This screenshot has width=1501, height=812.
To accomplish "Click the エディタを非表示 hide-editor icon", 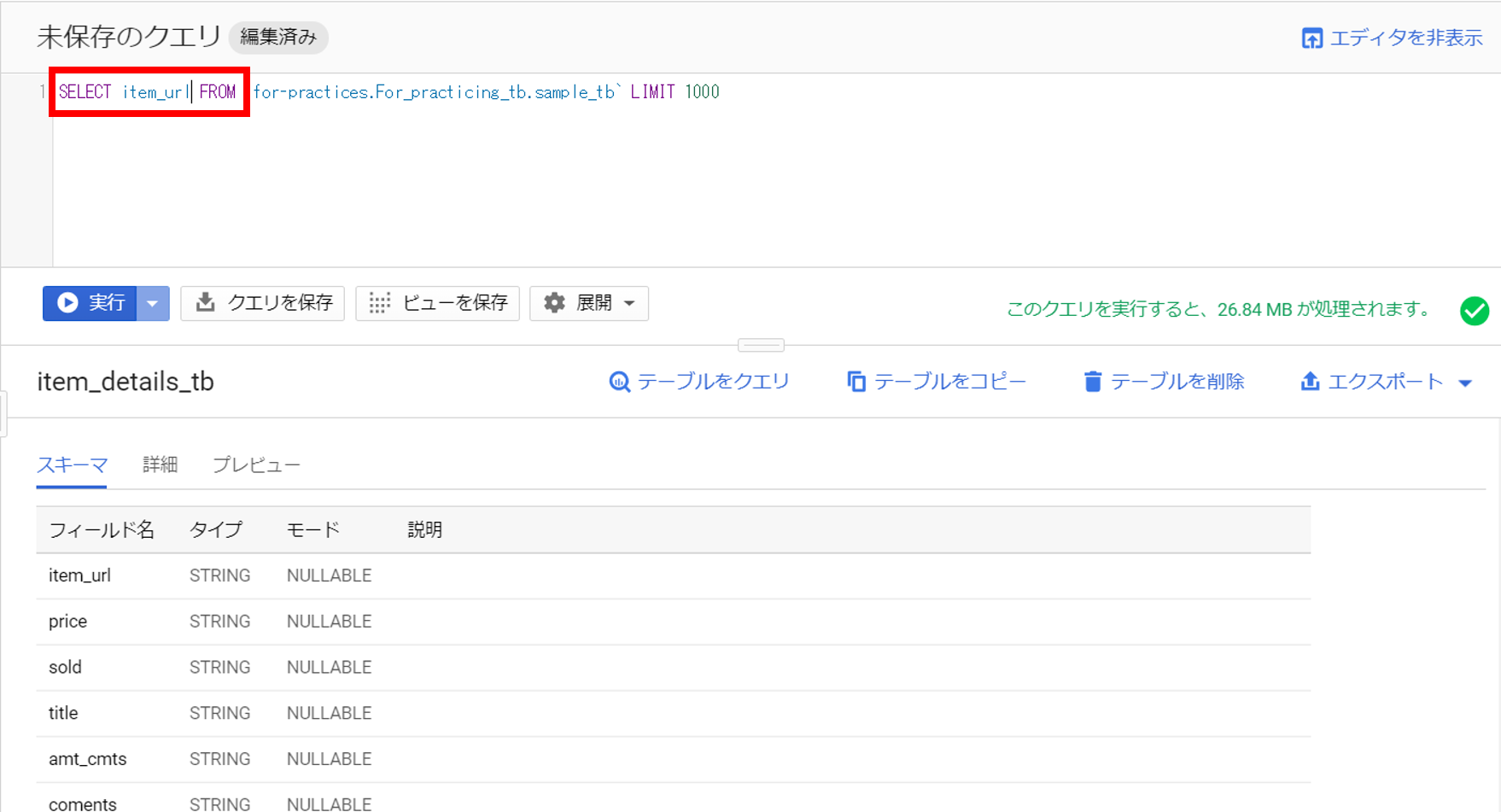I will [x=1313, y=38].
